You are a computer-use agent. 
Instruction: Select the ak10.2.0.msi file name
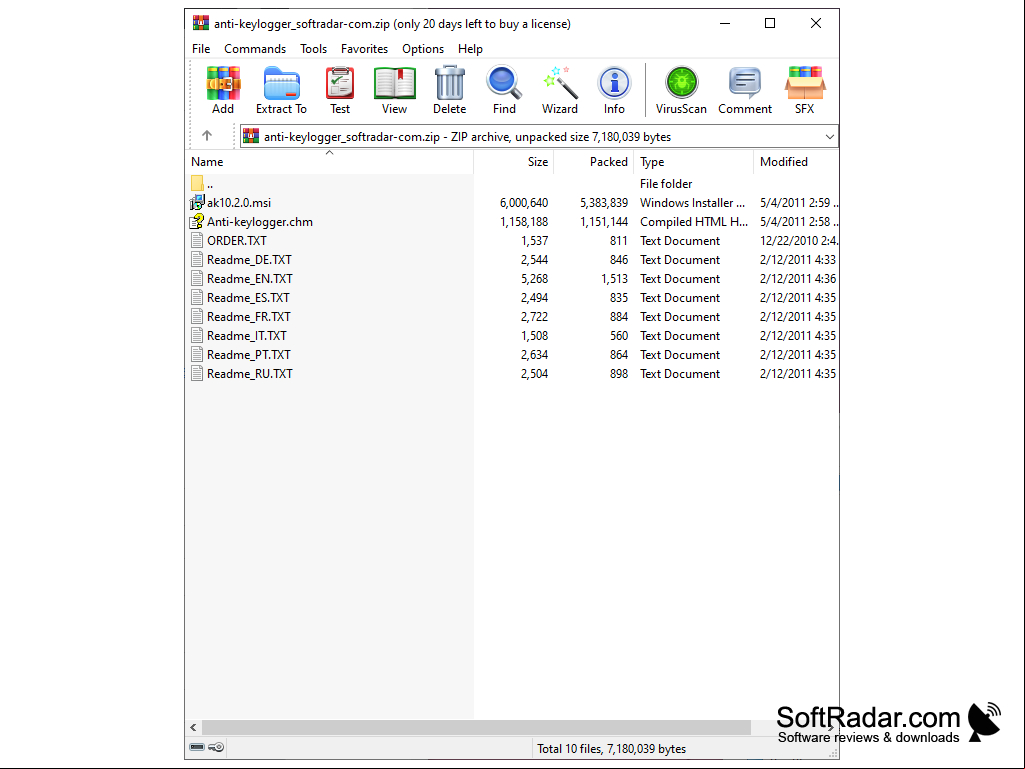[239, 203]
